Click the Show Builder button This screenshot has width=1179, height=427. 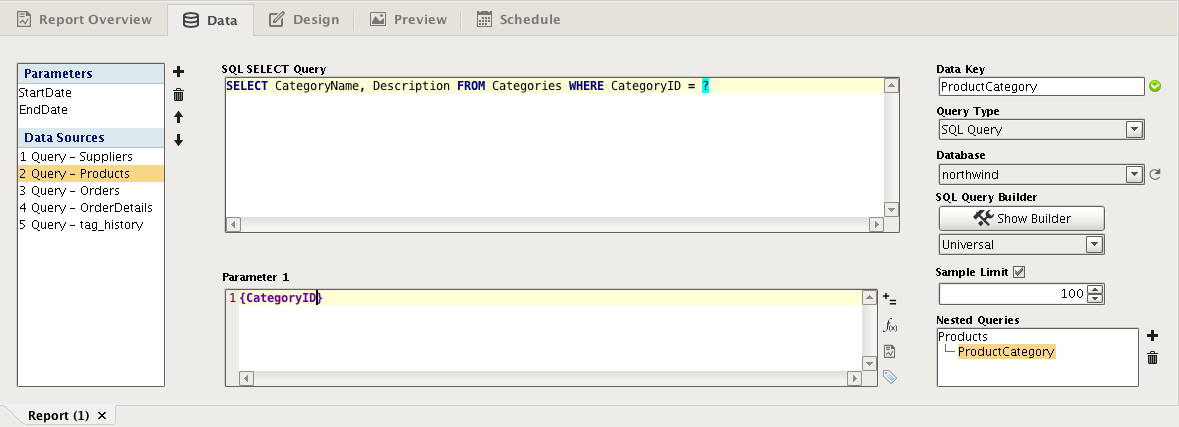coord(1021,218)
